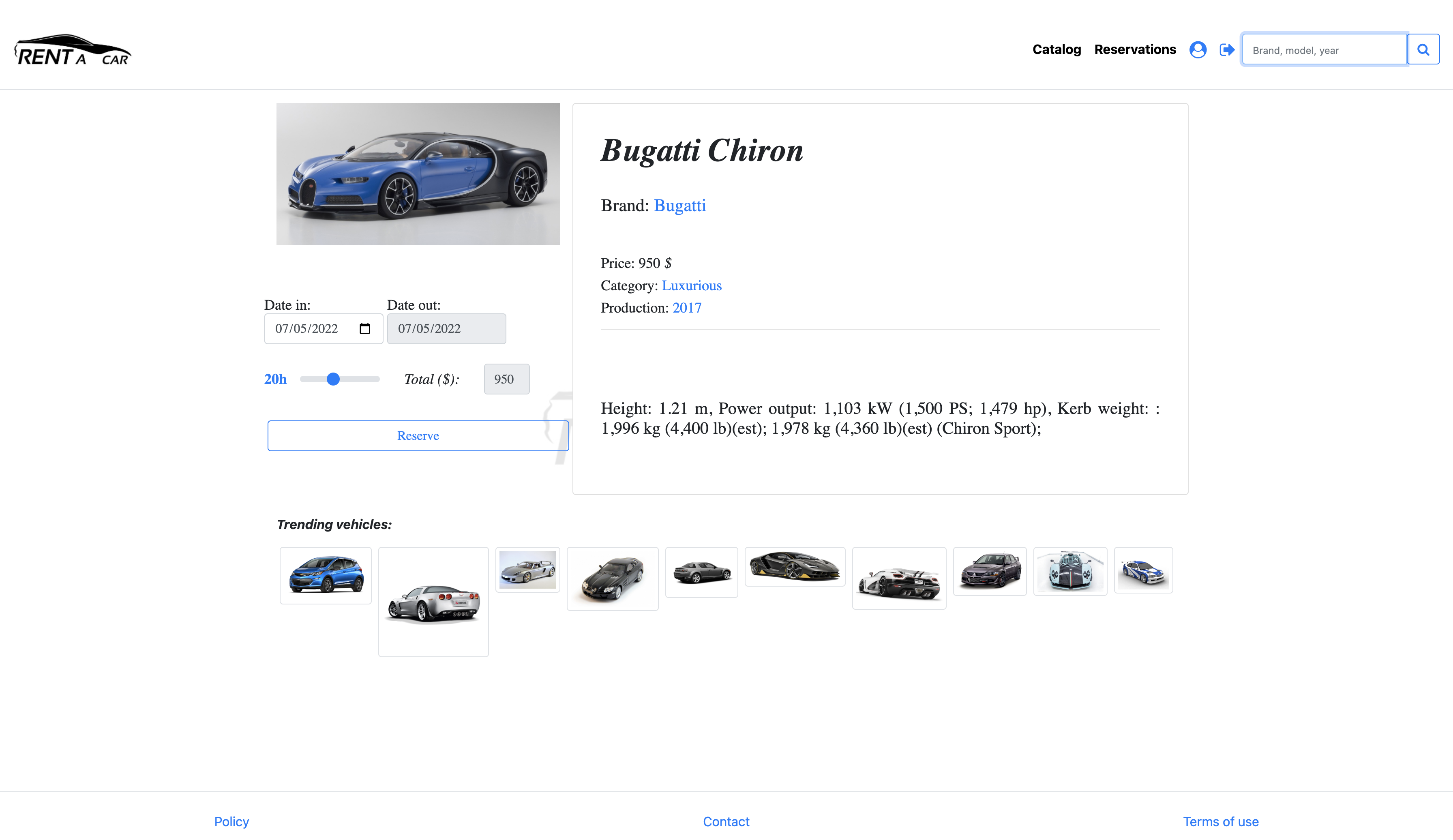
Task: Click the search text field
Action: (1323, 49)
